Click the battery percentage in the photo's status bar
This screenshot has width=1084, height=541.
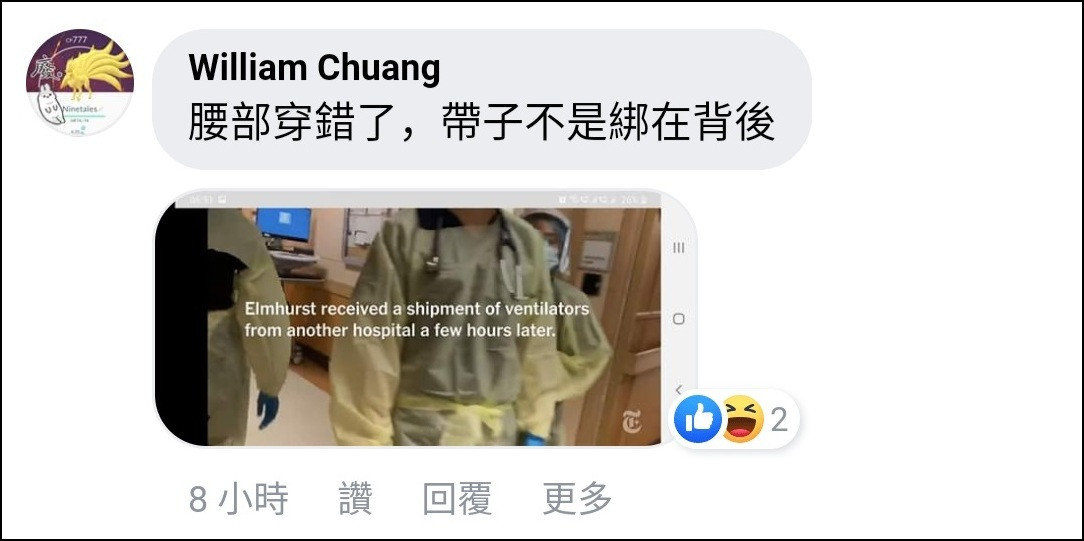pos(629,200)
